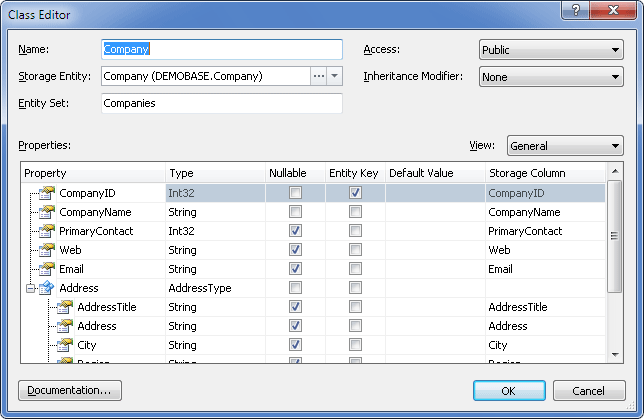Click the Entity Set field
The image size is (644, 419).
[x=222, y=103]
